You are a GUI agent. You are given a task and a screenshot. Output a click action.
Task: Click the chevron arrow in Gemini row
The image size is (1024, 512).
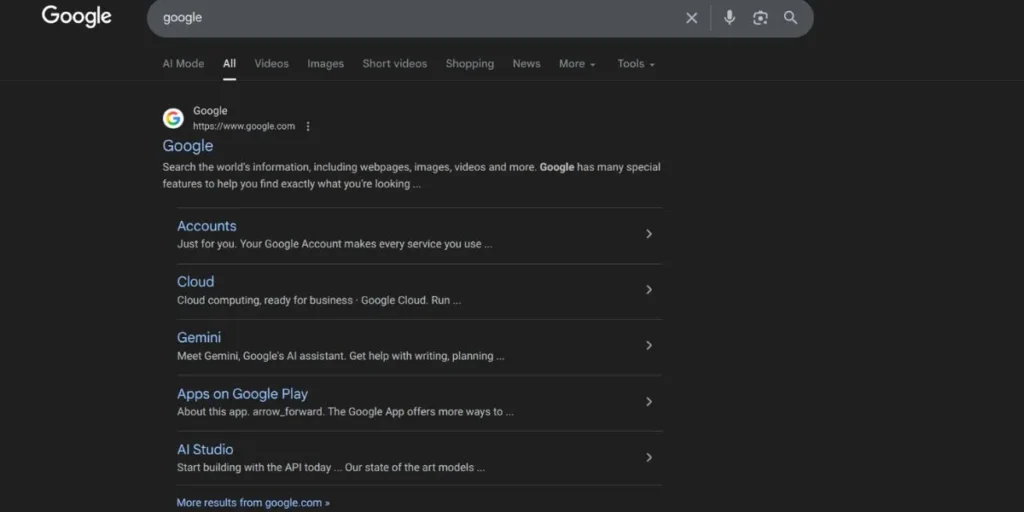coord(648,346)
